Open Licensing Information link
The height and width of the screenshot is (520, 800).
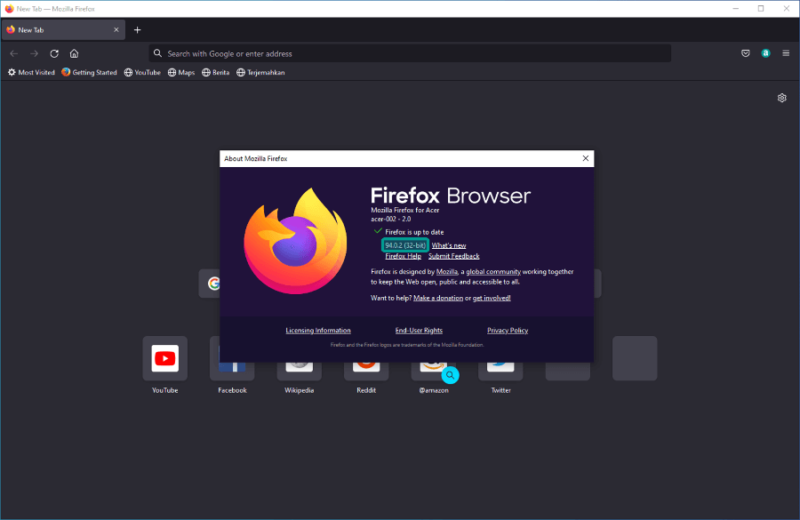[x=318, y=331]
